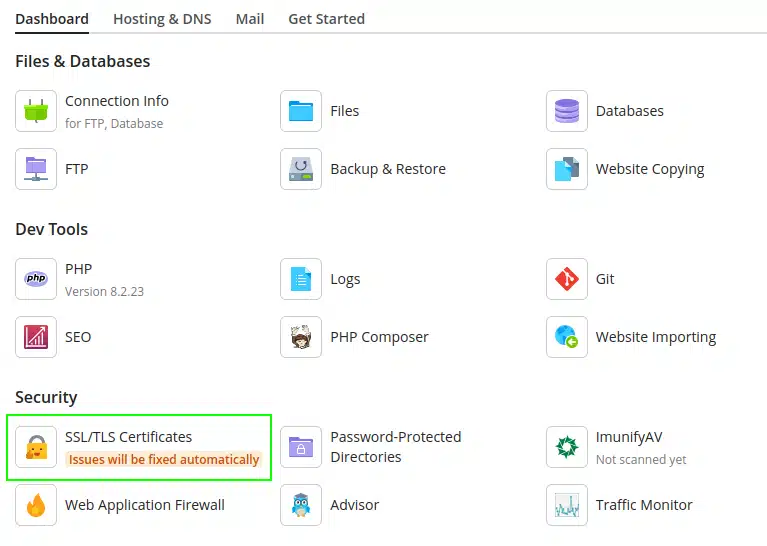Open the ImunifyAV text link
This screenshot has width=767, height=546.
(629, 437)
